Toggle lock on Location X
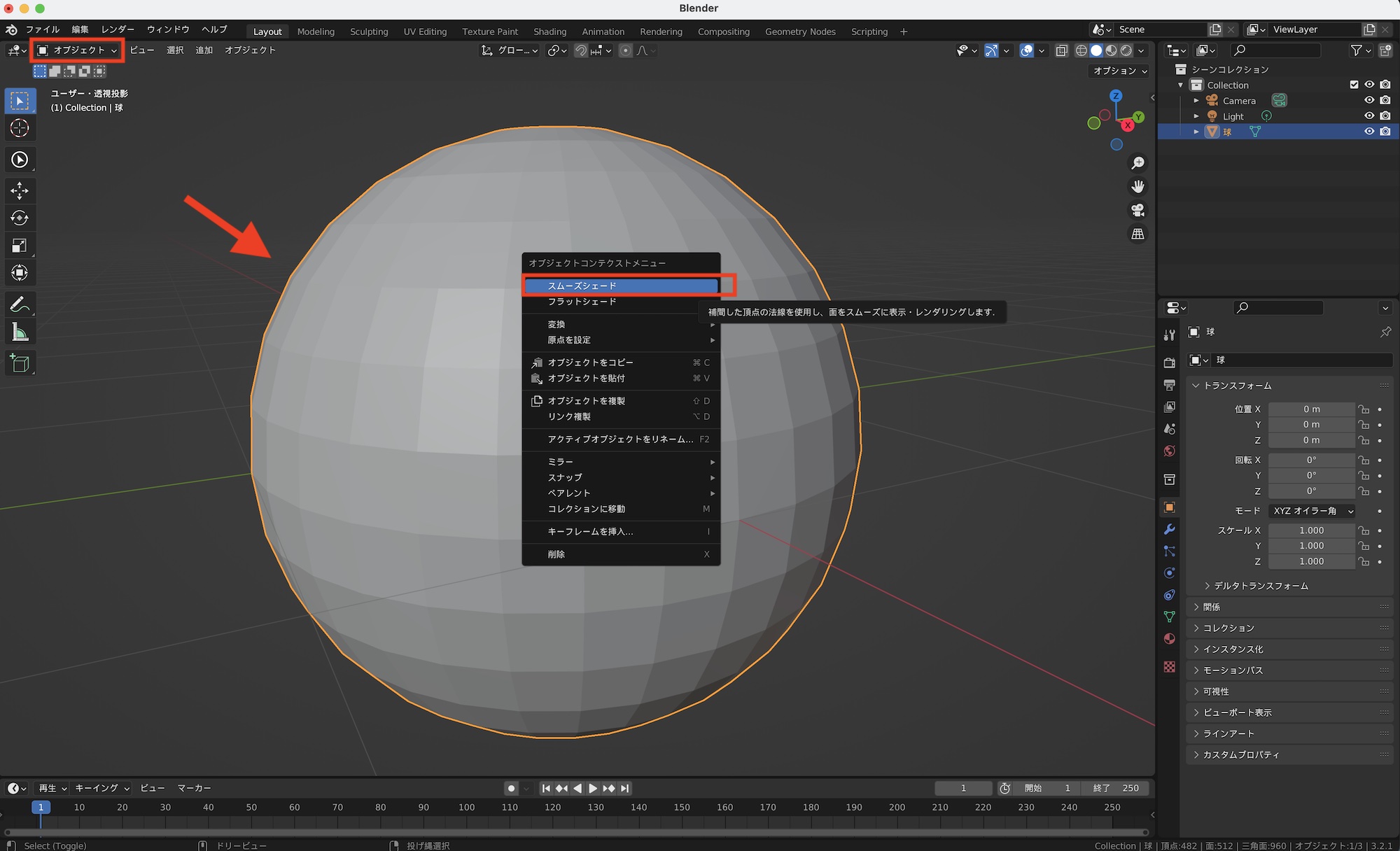This screenshot has height=851, width=1400. pyautogui.click(x=1364, y=409)
